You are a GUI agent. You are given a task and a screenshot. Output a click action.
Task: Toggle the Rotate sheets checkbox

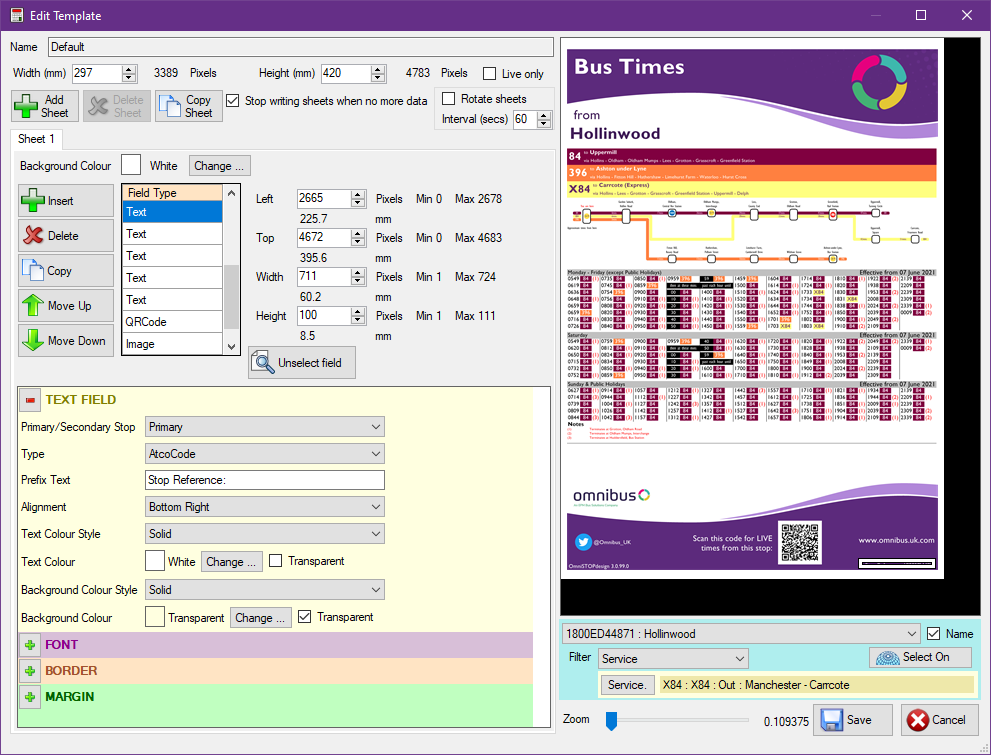pyautogui.click(x=449, y=98)
